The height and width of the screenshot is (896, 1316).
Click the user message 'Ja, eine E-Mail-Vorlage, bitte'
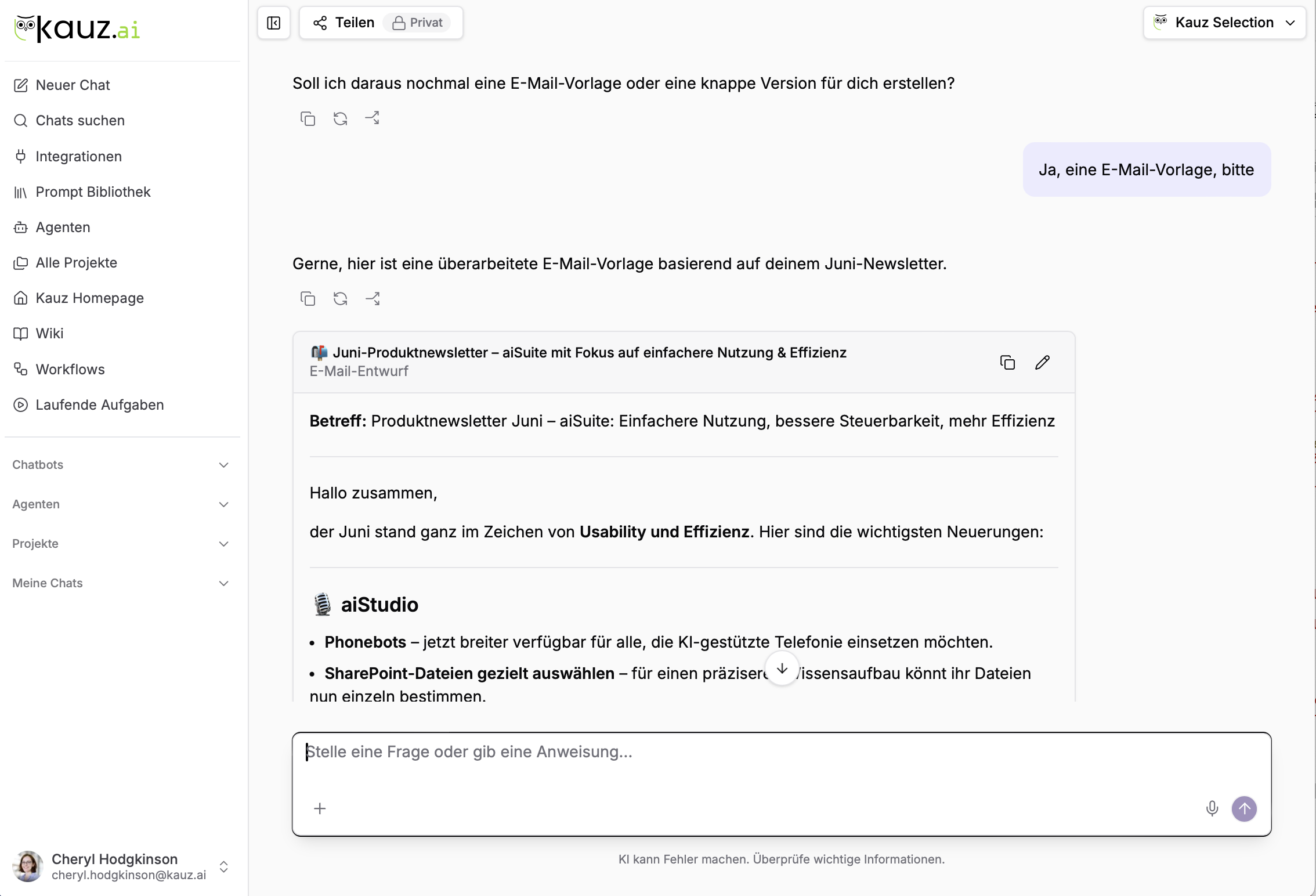click(x=1147, y=169)
